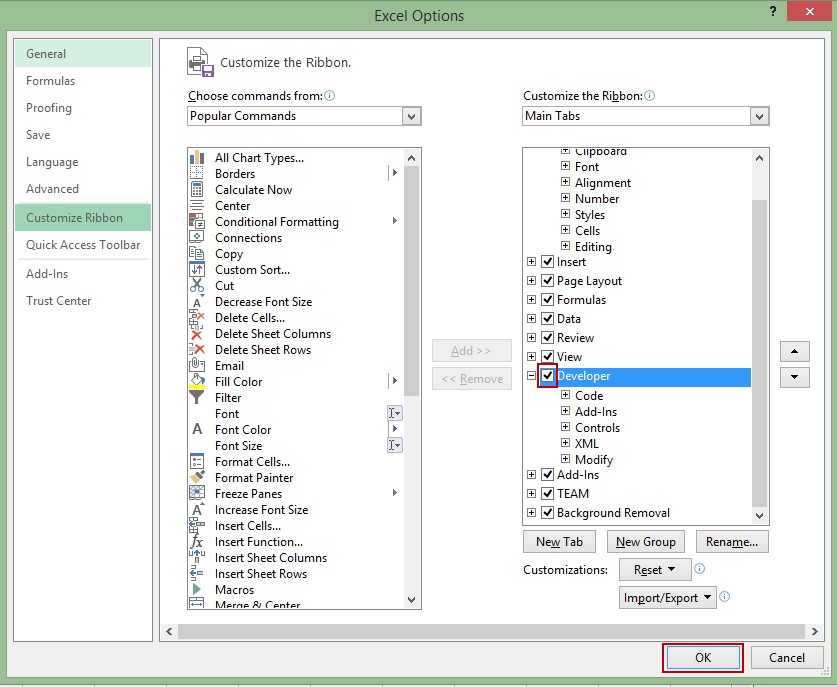Click the Fill Color bucket icon
Image resolution: width=837 pixels, height=687 pixels.
(x=197, y=381)
